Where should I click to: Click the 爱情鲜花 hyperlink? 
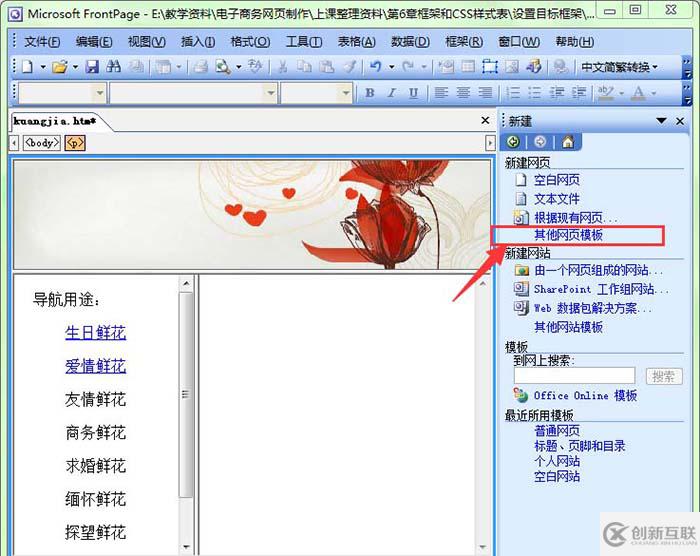coord(96,366)
